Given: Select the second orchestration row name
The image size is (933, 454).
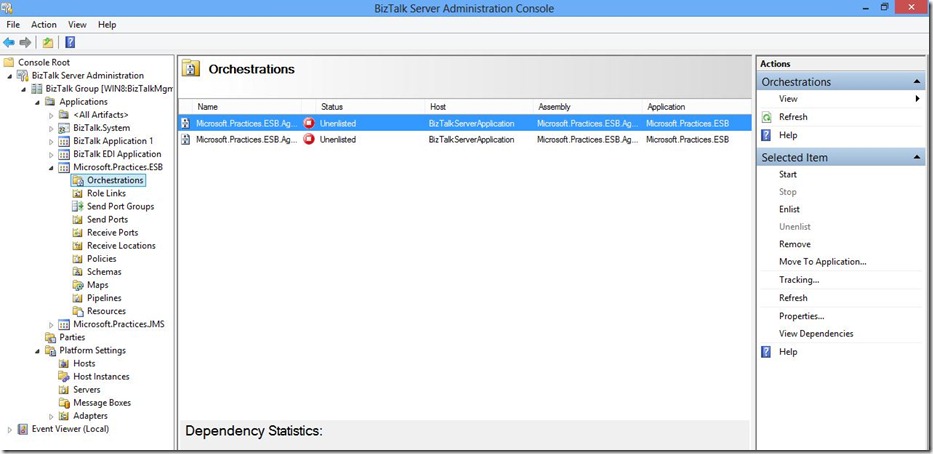Looking at the screenshot, I should pos(246,140).
